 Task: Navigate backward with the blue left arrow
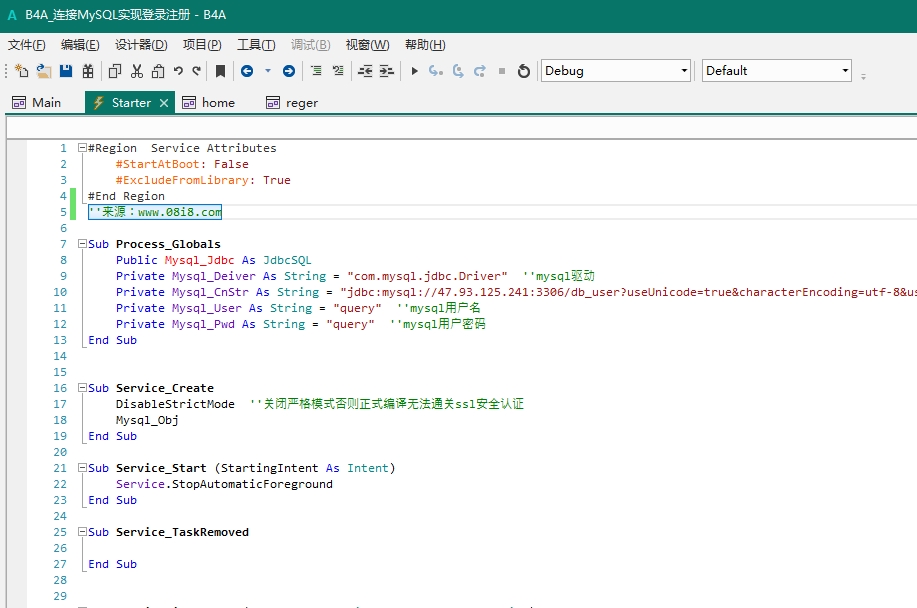pyautogui.click(x=246, y=71)
